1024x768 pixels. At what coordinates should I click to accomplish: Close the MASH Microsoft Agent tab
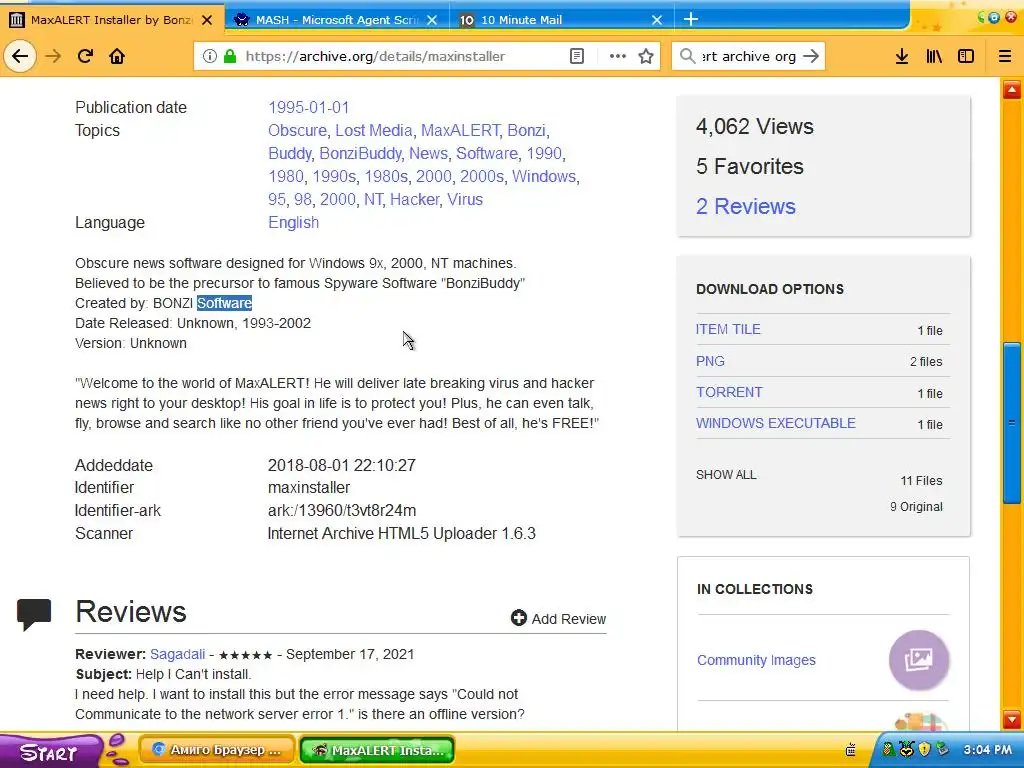(432, 20)
